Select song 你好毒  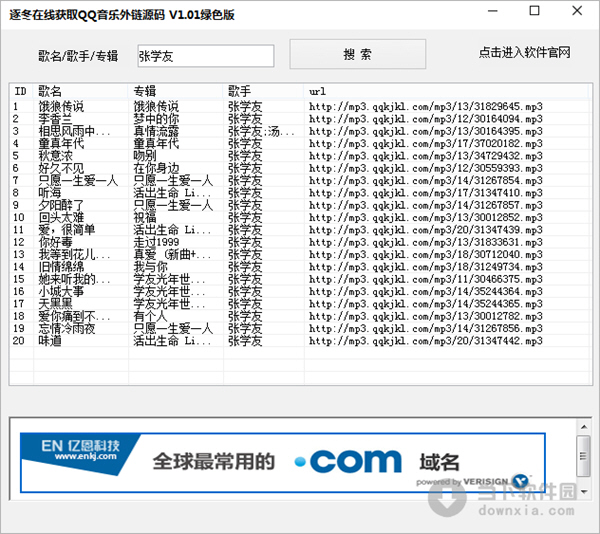55,242
